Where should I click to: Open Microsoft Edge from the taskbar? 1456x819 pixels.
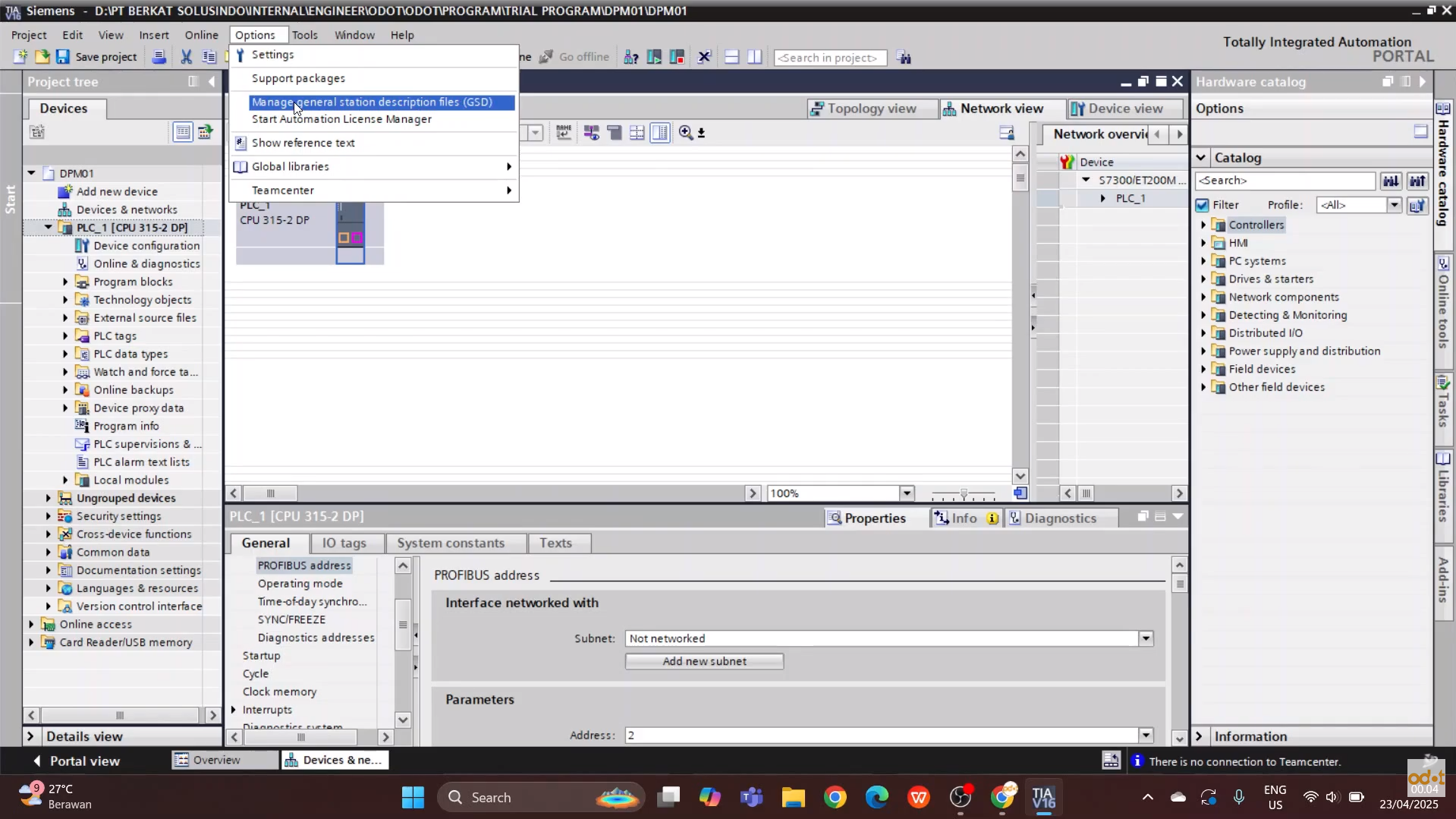tap(876, 798)
